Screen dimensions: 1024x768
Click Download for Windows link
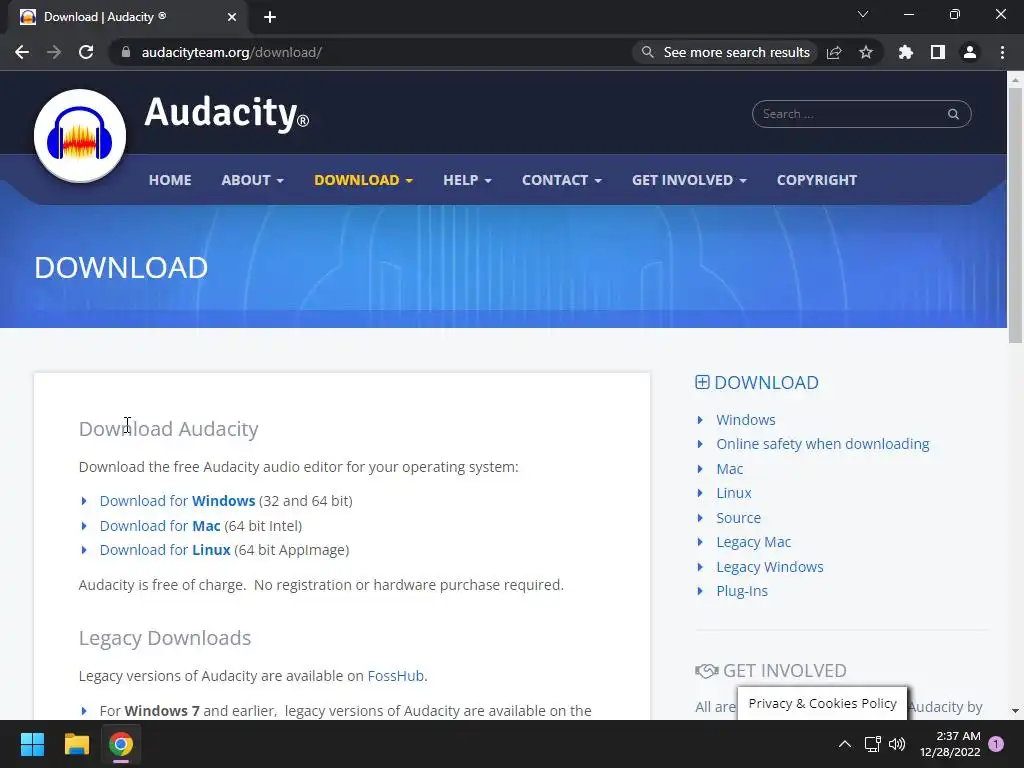coord(177,501)
